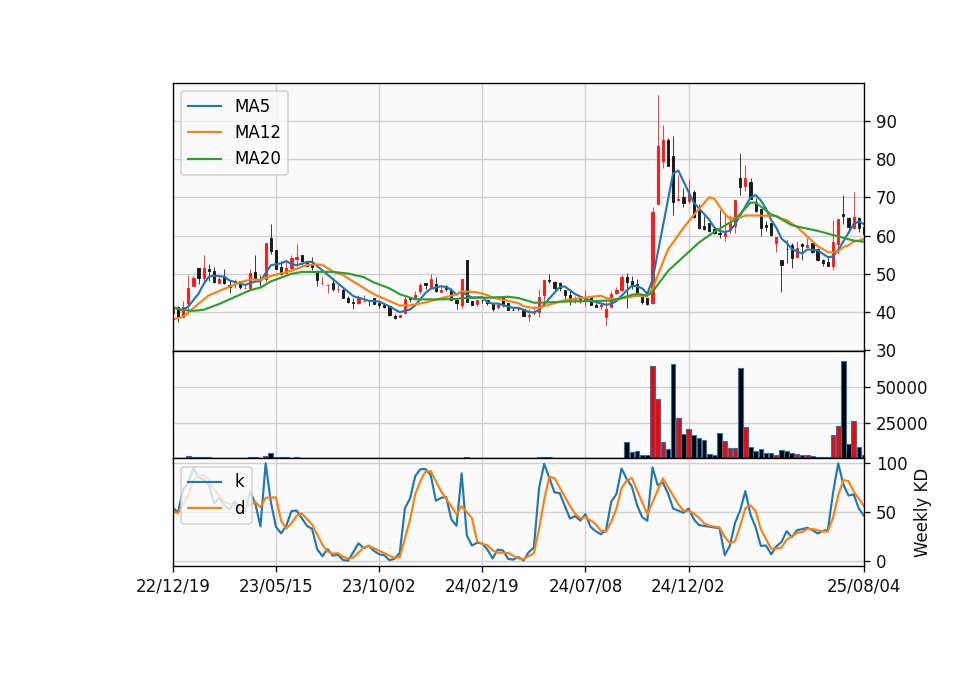This screenshot has width=960, height=690.
Task: Click the KD axis value 100
Action: 892,464
